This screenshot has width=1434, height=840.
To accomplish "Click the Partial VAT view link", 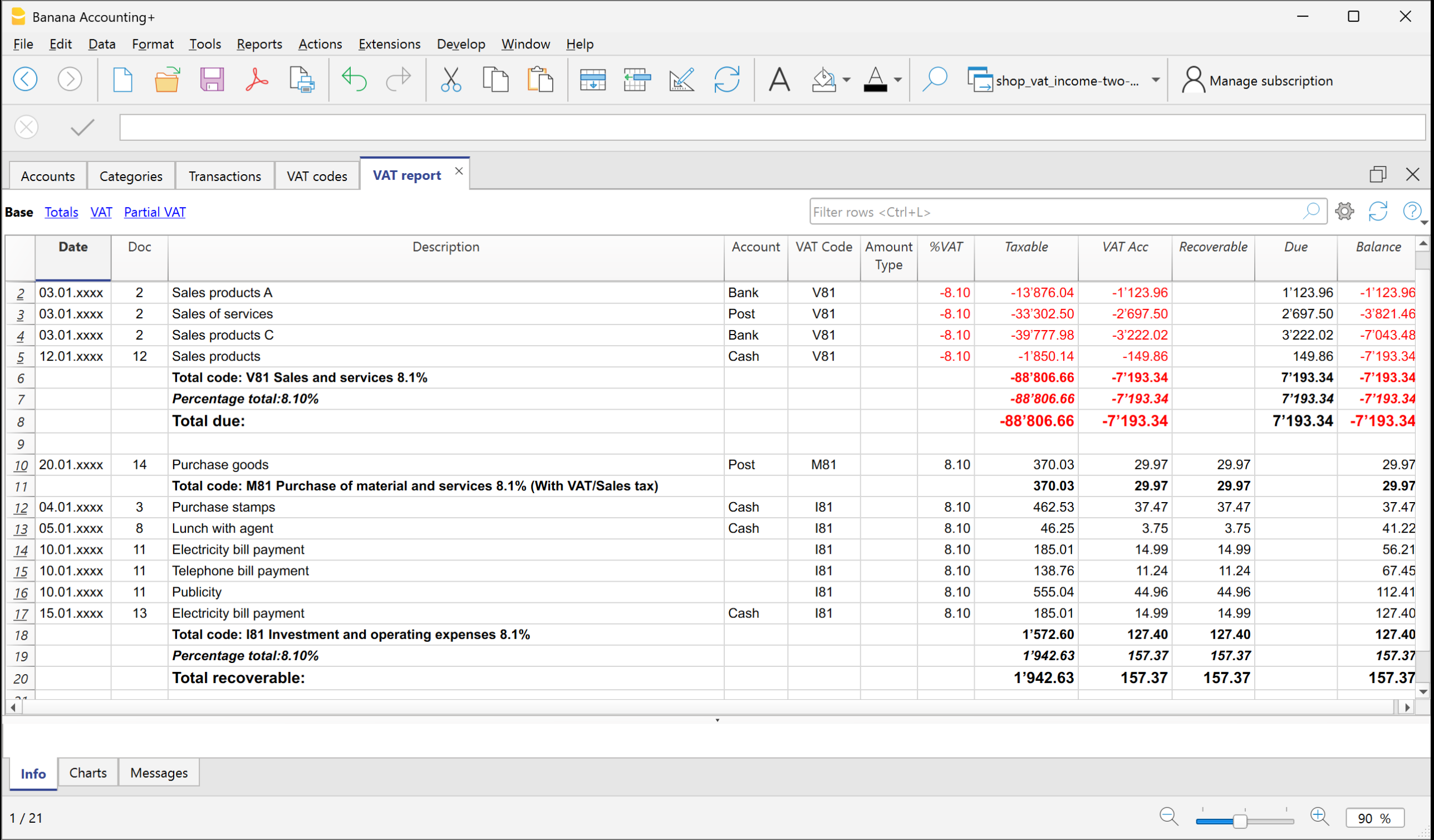I will click(155, 212).
